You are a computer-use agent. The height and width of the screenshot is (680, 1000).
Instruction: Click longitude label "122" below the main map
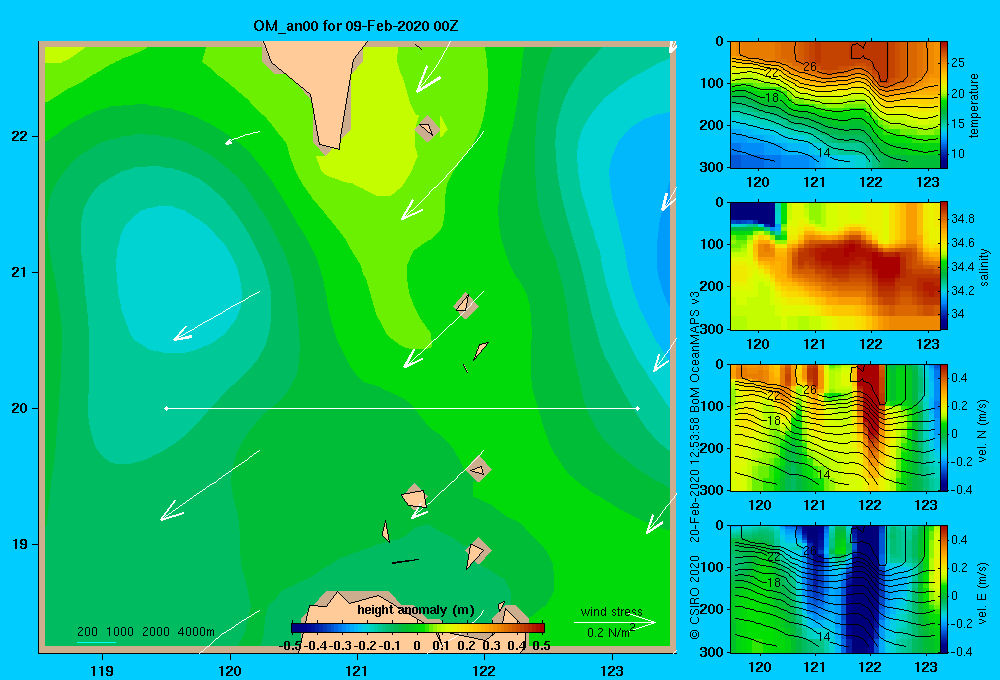pyautogui.click(x=484, y=670)
